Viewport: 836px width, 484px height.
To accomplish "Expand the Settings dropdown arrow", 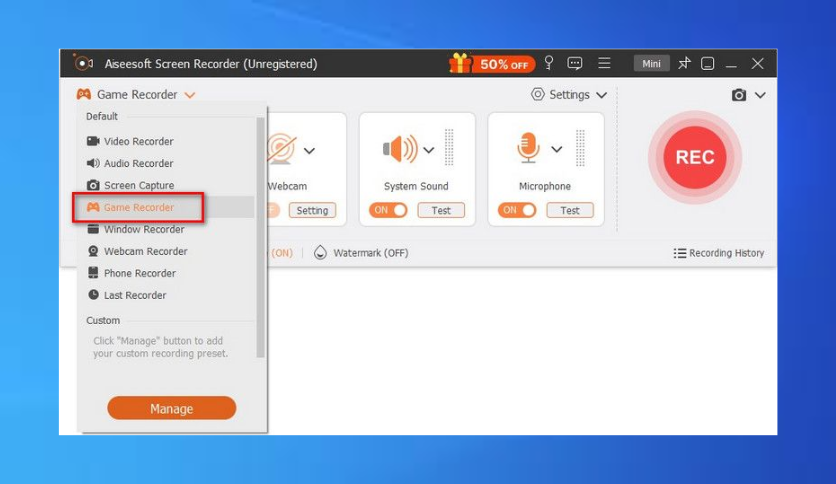I will (601, 95).
